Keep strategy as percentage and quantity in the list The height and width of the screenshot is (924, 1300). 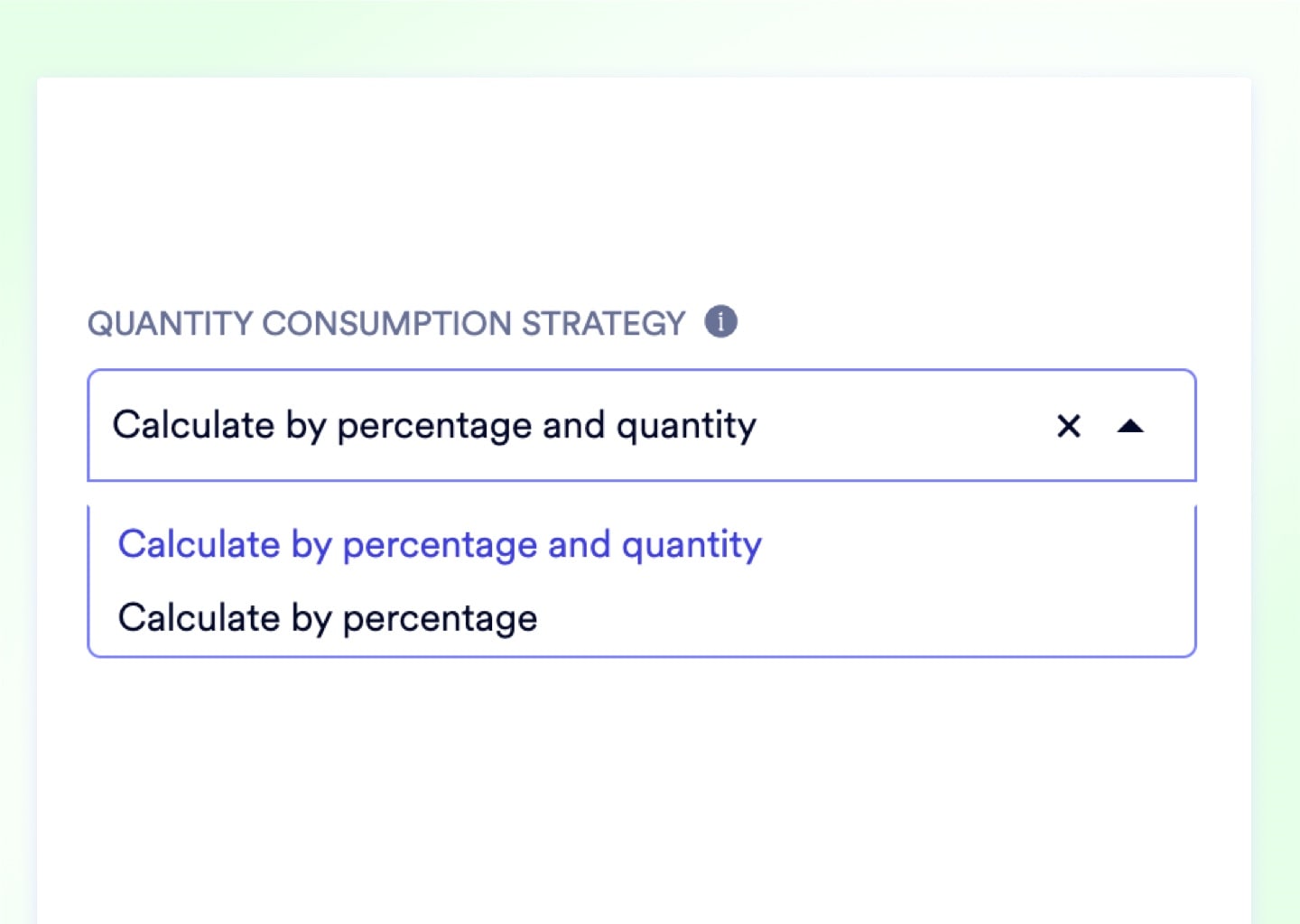point(440,544)
